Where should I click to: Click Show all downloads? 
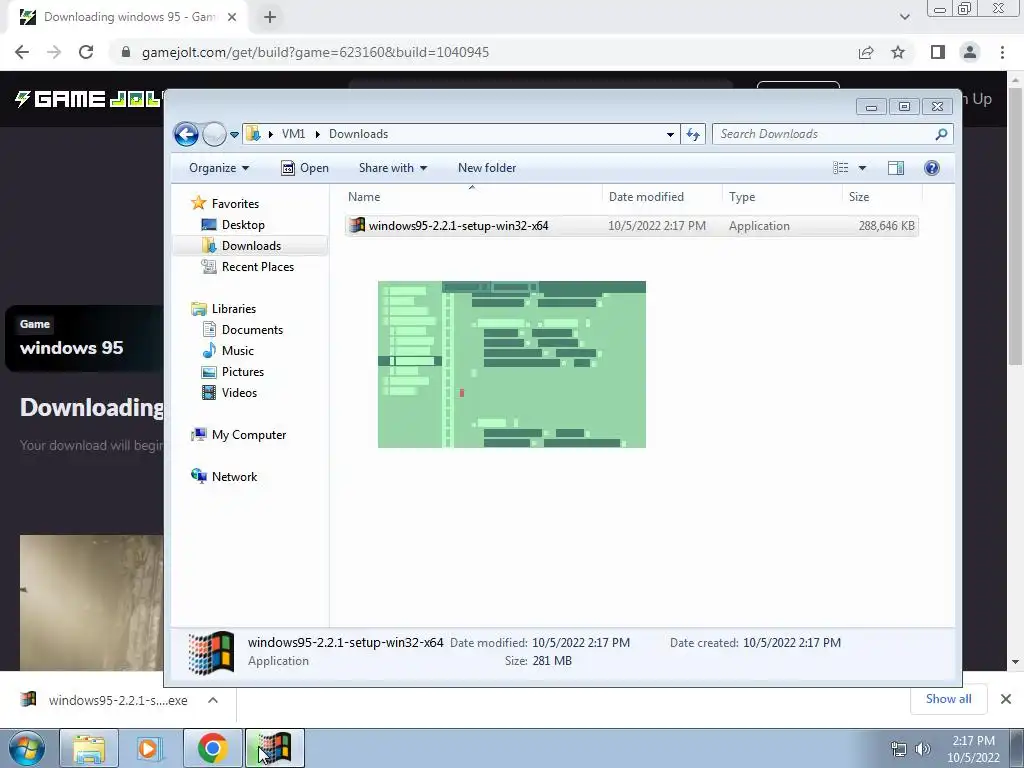click(948, 699)
